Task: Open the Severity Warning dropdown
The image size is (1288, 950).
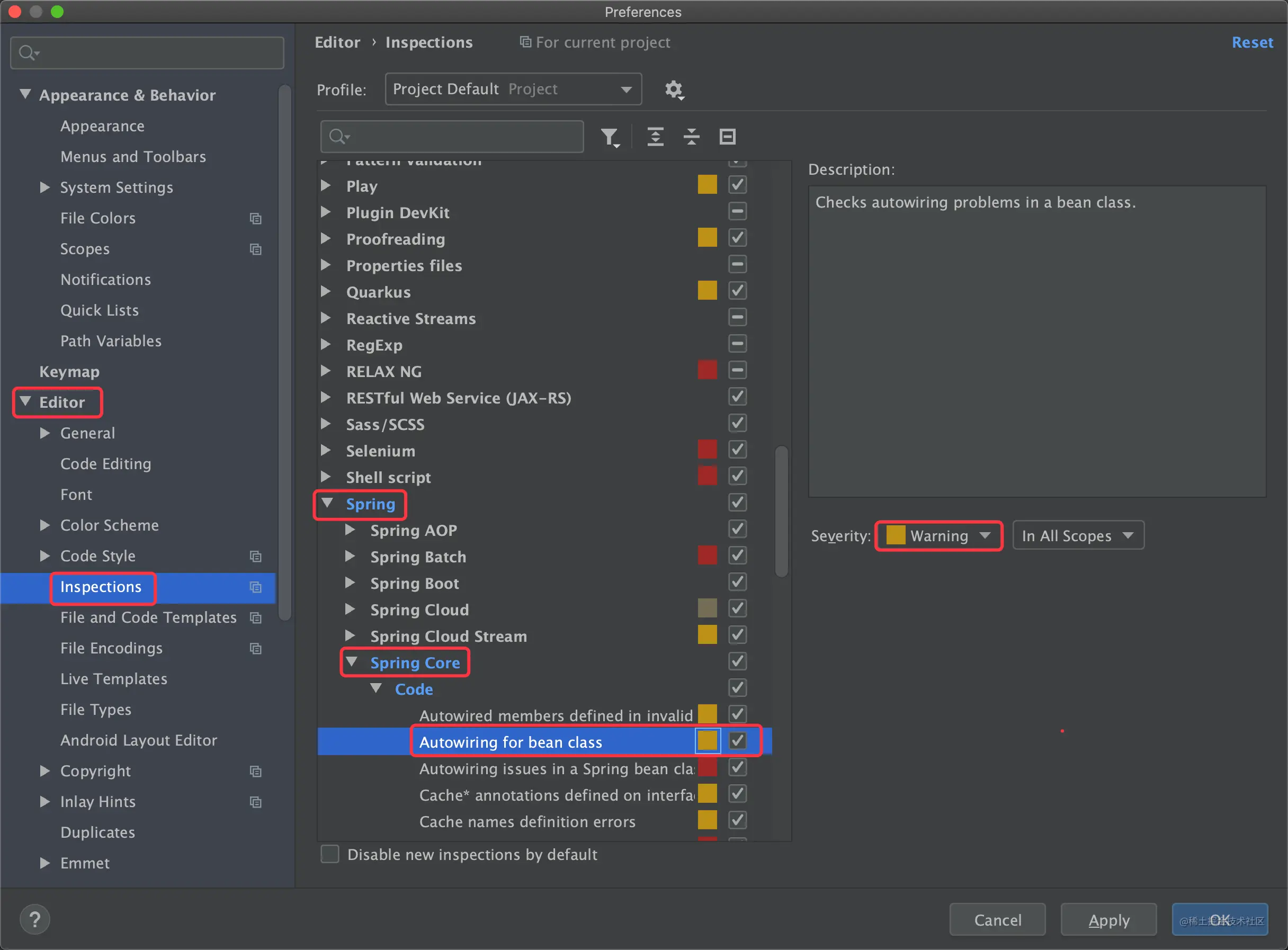Action: [938, 535]
